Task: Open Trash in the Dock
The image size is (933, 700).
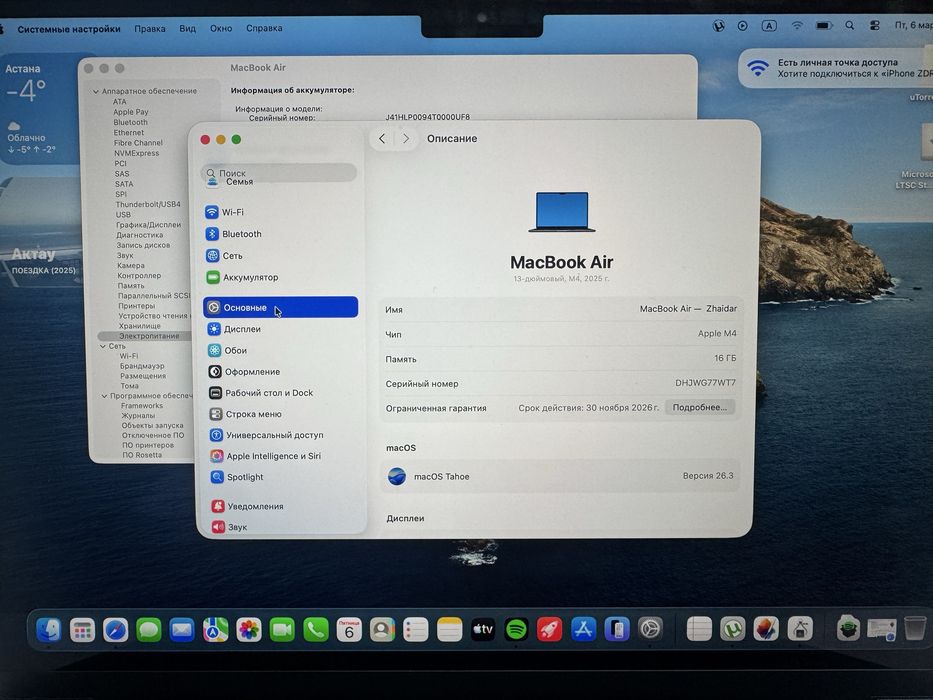Action: pyautogui.click(x=915, y=629)
